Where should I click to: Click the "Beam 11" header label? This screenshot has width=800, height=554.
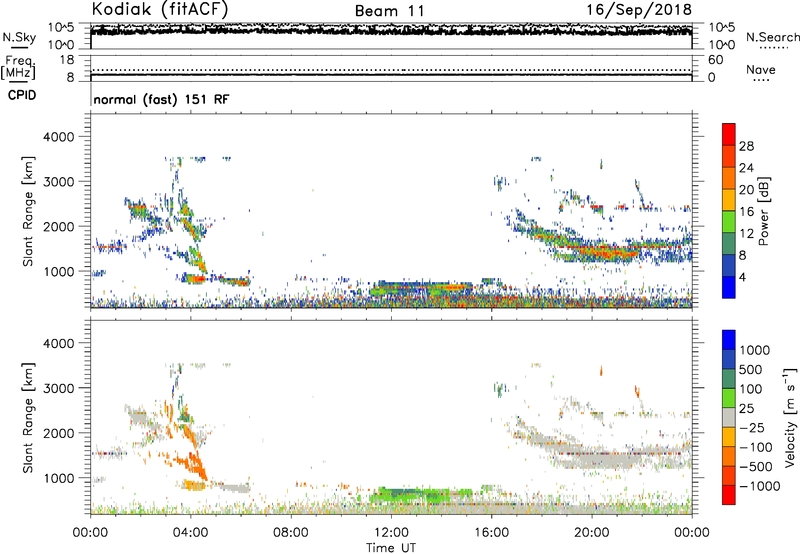point(389,11)
